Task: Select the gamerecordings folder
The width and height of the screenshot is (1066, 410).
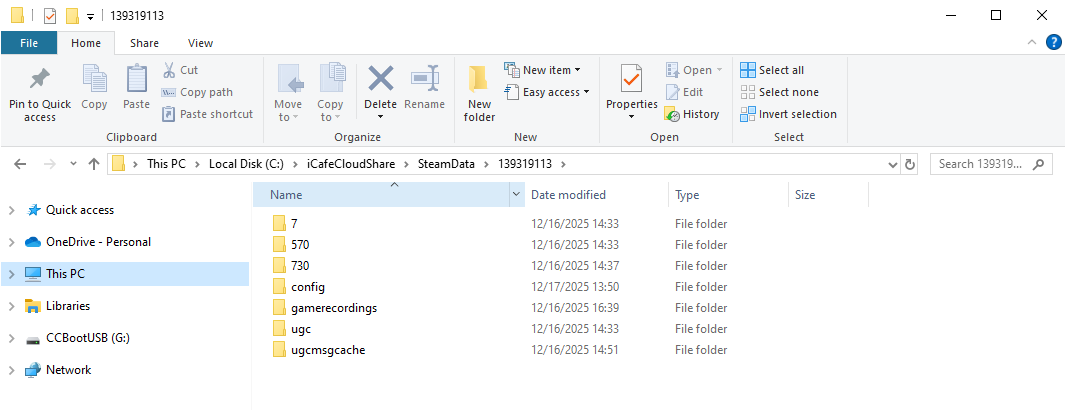Action: click(333, 308)
